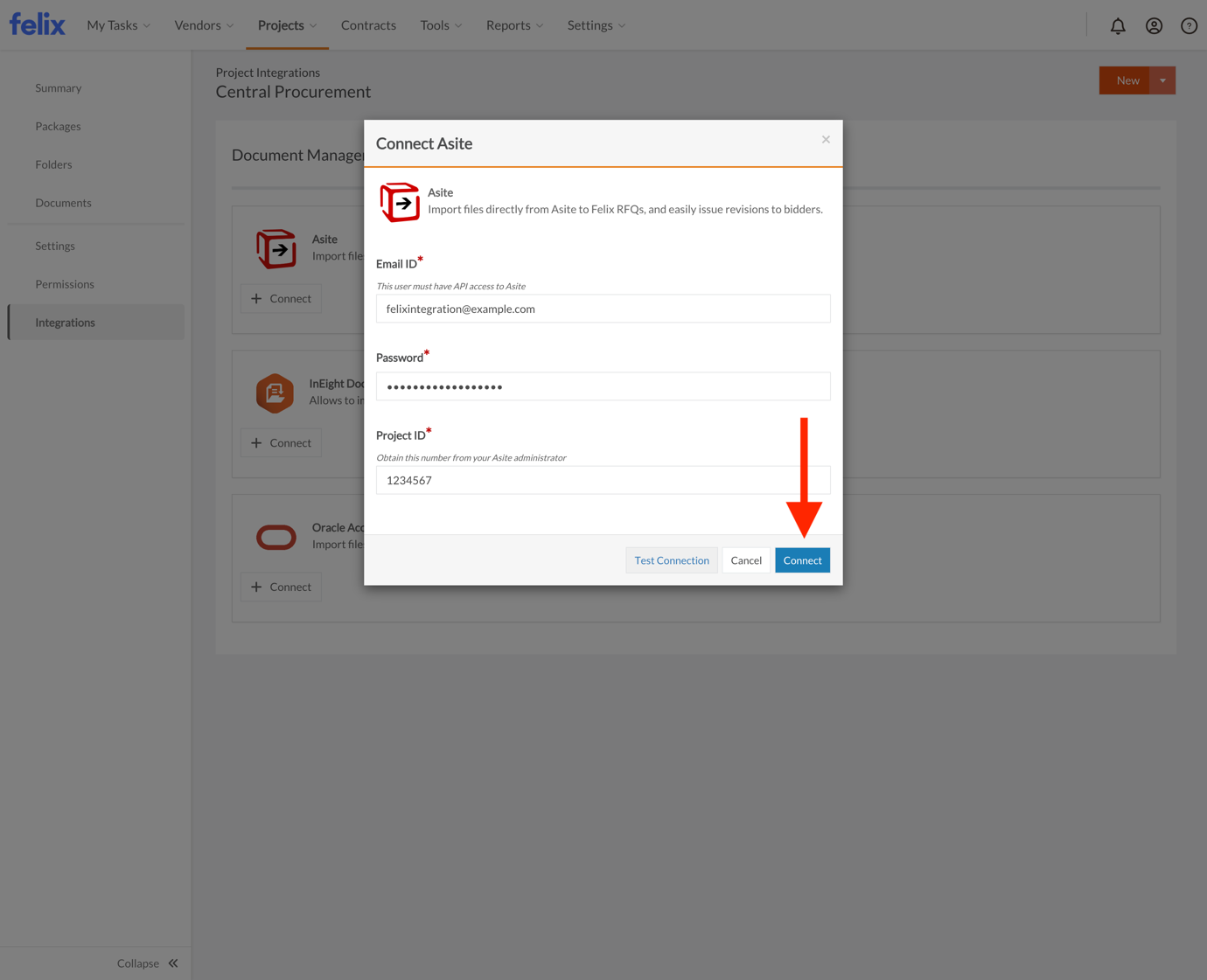Viewport: 1207px width, 980px height.
Task: Open notifications bell icon
Action: point(1118,25)
